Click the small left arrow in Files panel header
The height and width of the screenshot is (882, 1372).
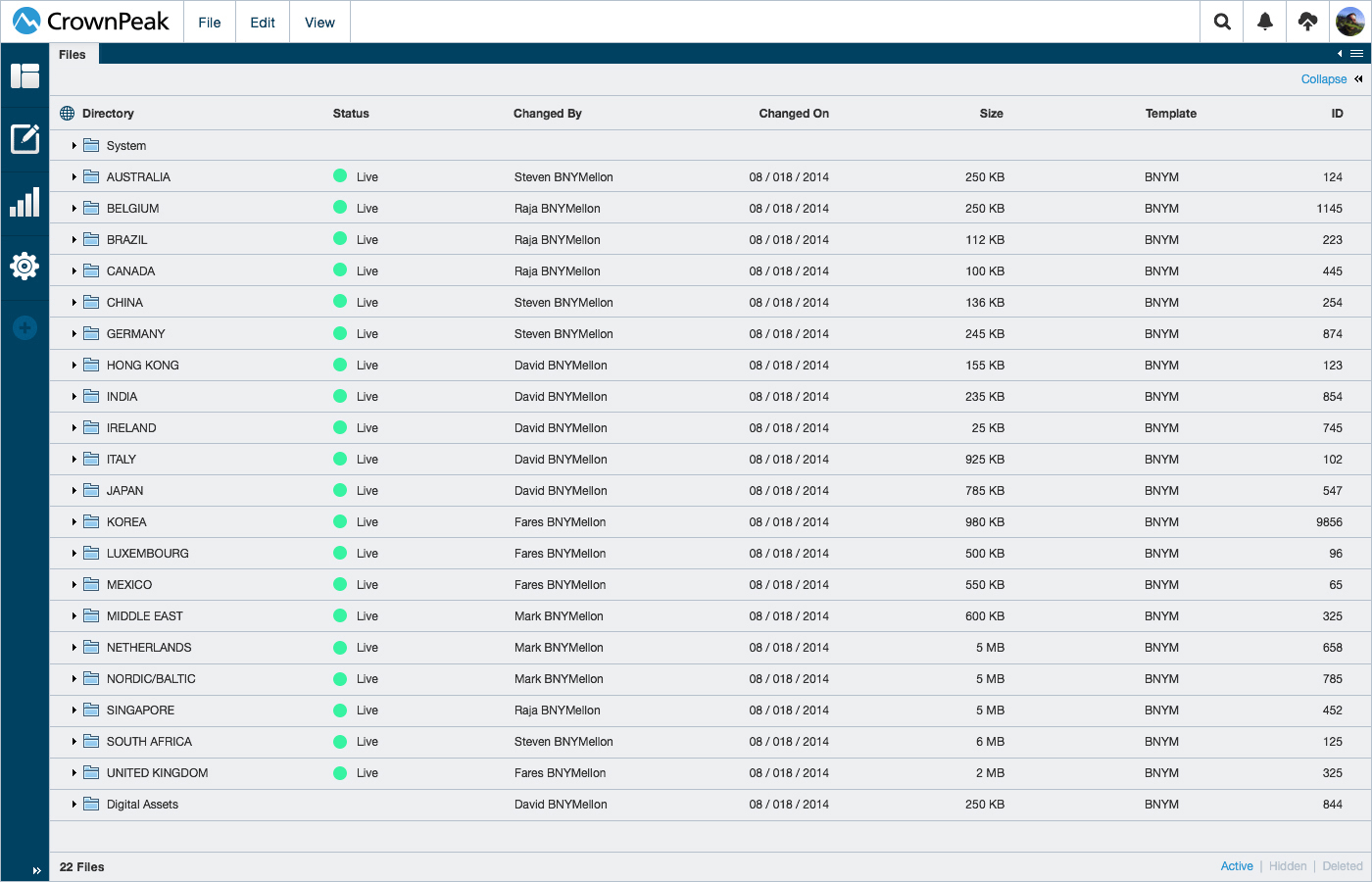tap(1340, 54)
